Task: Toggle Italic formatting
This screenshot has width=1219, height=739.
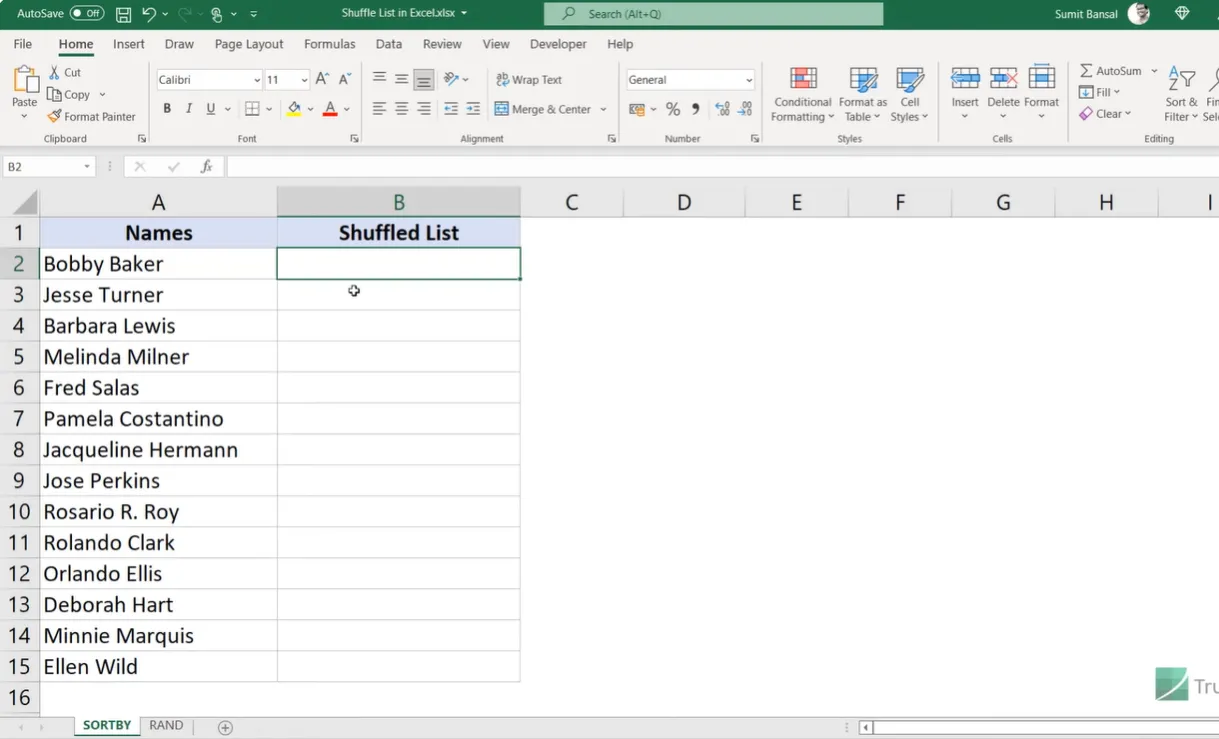Action: [189, 109]
